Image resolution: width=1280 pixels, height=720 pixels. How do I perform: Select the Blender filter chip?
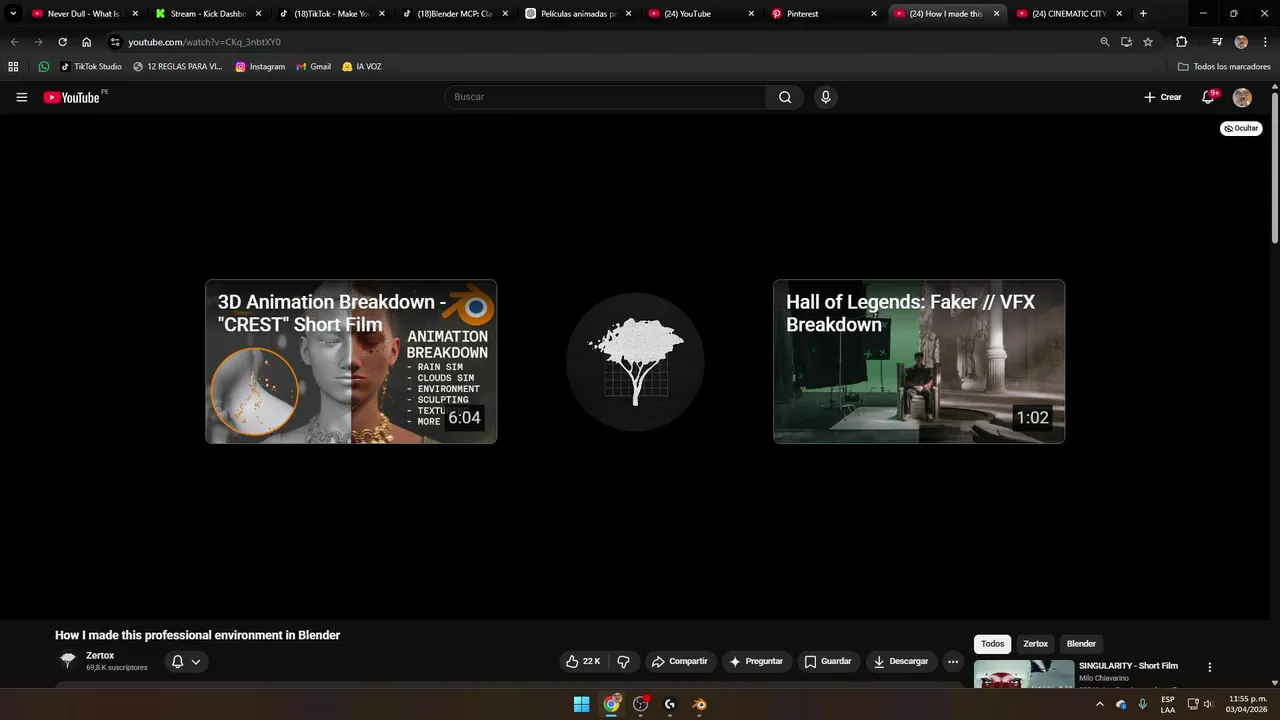tap(1081, 644)
